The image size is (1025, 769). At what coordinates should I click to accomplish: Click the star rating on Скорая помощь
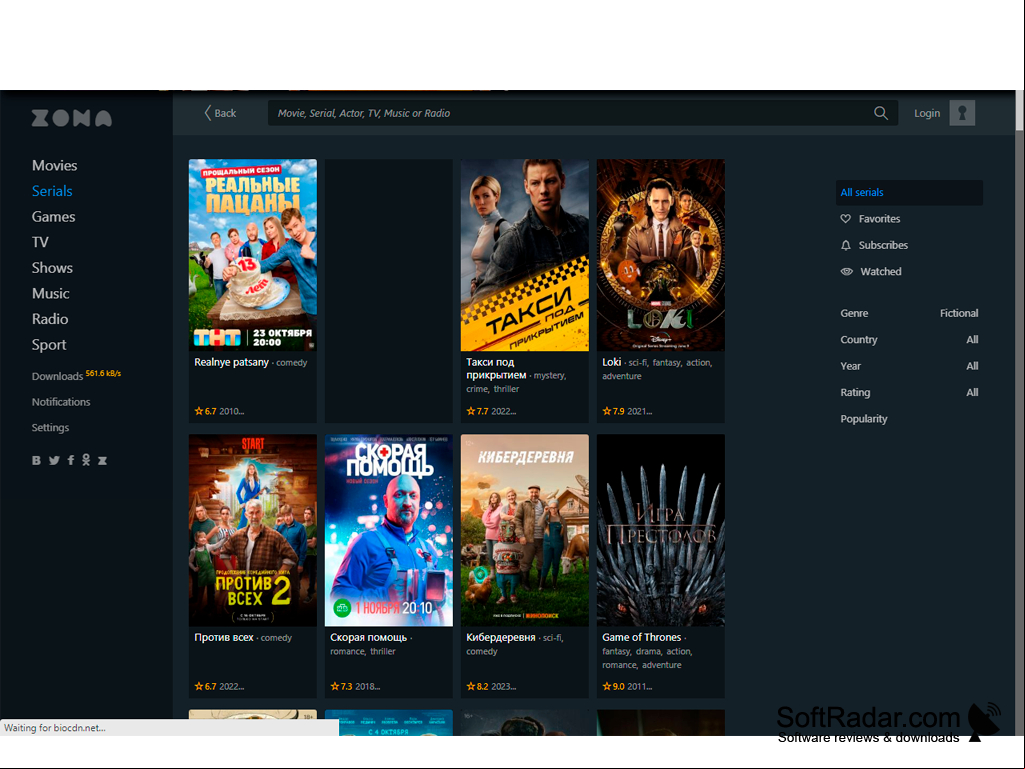[x=341, y=687]
